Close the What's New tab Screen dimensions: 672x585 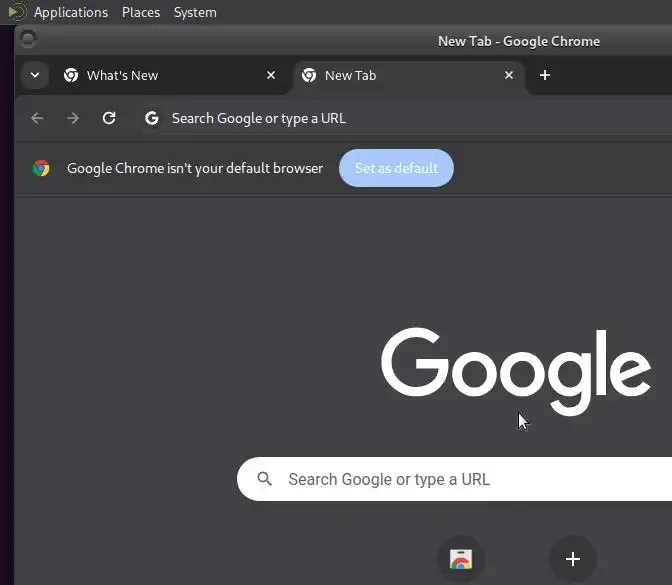pyautogui.click(x=271, y=75)
